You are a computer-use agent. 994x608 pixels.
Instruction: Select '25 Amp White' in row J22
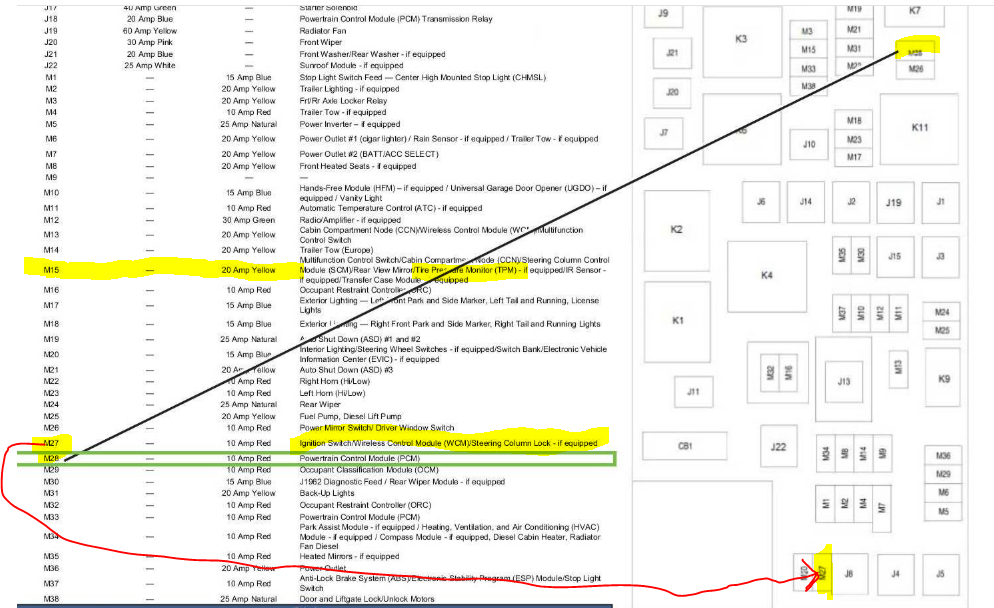tap(150, 65)
